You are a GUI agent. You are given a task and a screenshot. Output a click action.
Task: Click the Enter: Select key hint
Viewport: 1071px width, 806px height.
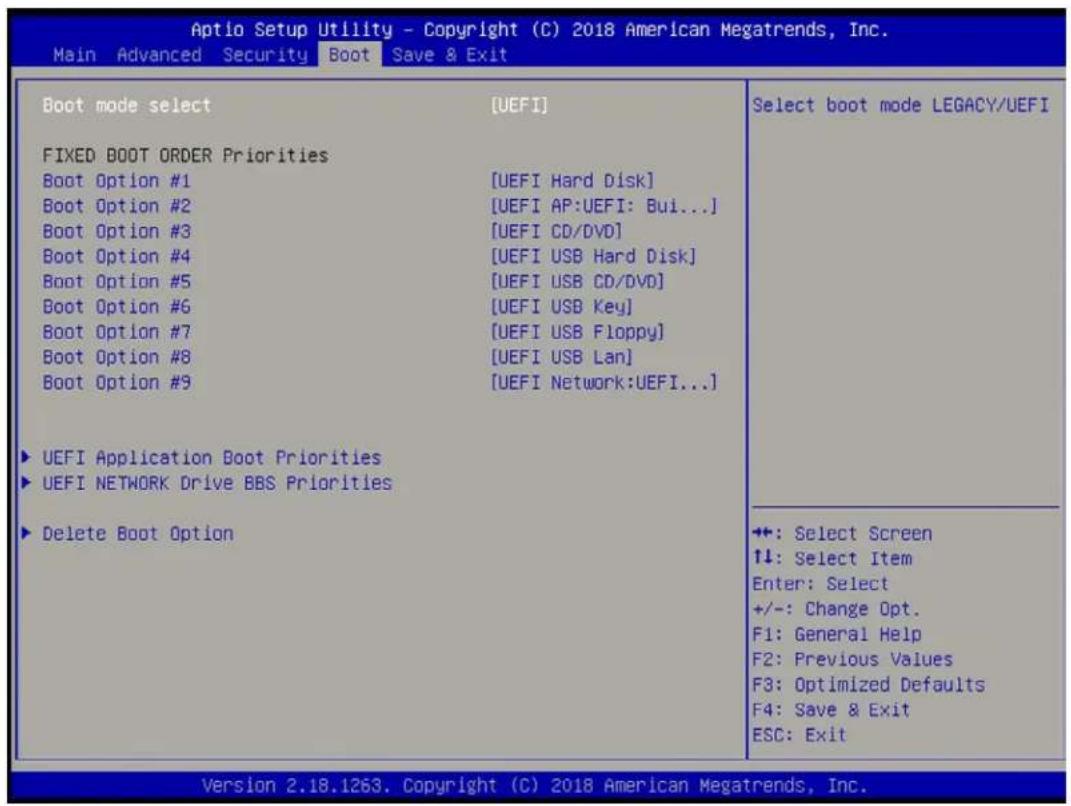(x=820, y=584)
